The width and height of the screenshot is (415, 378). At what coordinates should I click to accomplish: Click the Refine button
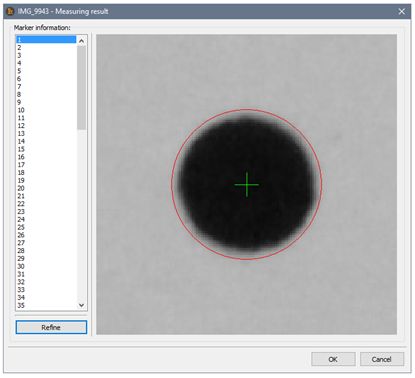point(51,327)
